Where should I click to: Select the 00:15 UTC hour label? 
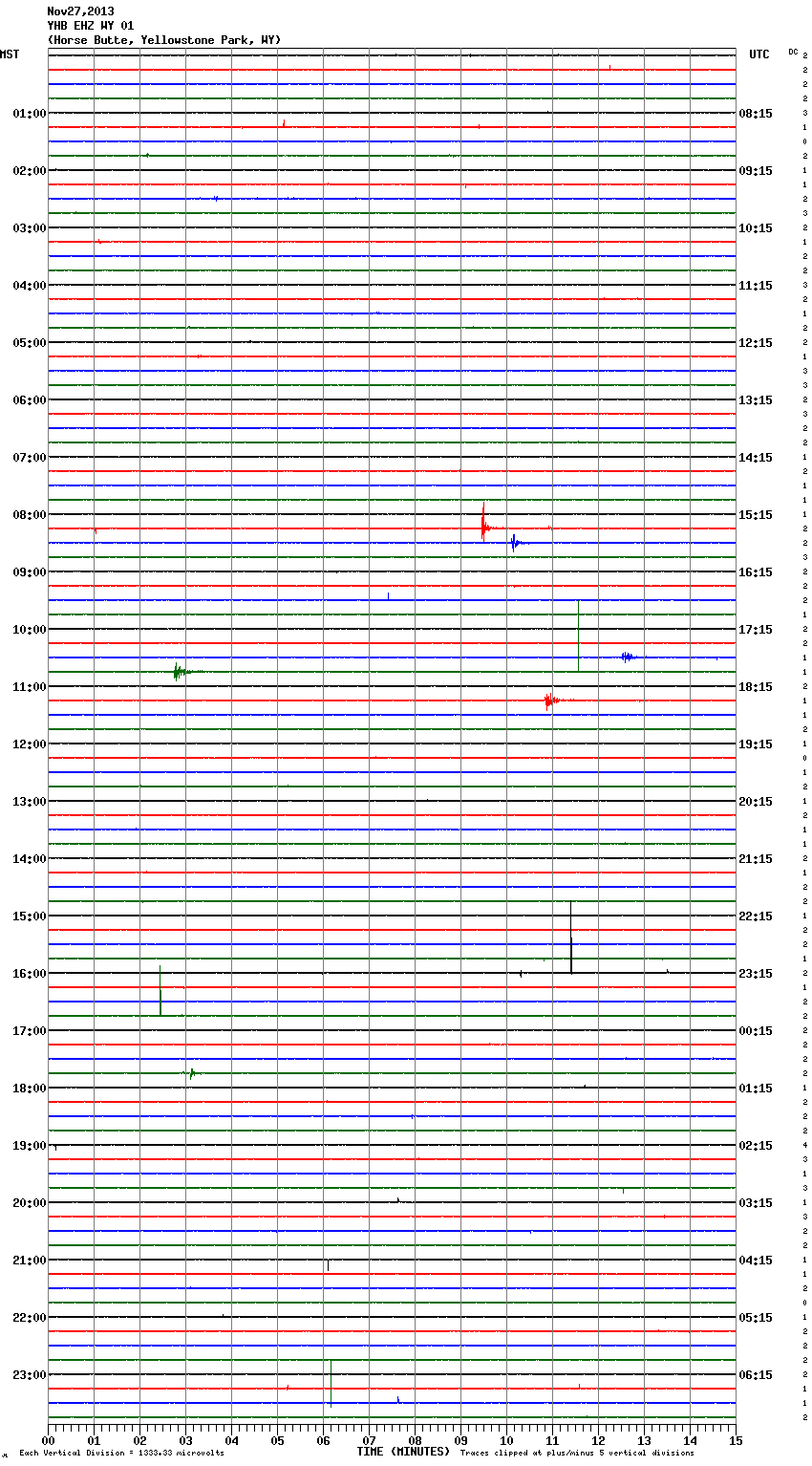pos(756,1030)
